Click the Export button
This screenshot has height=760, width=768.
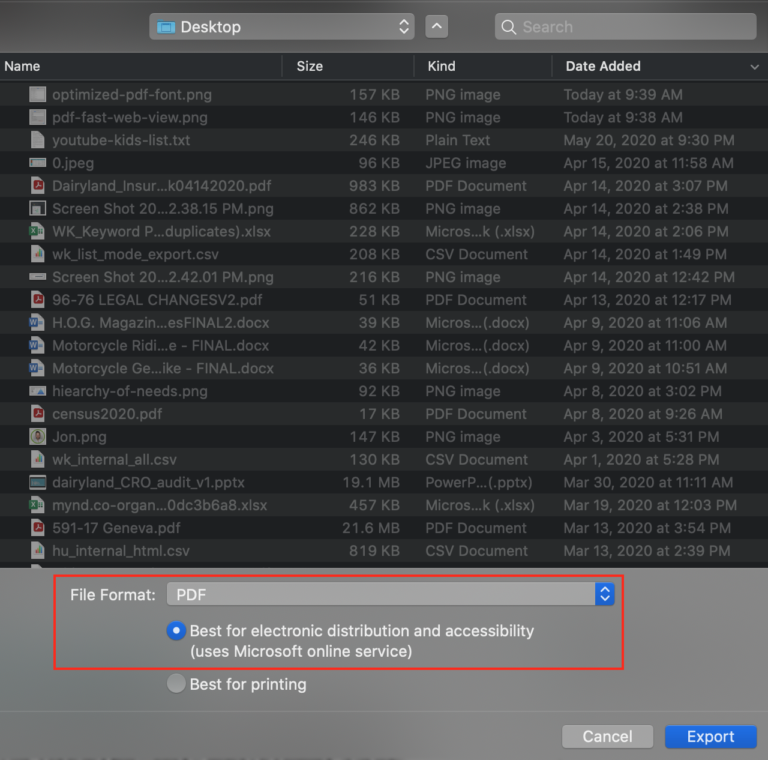pos(710,737)
